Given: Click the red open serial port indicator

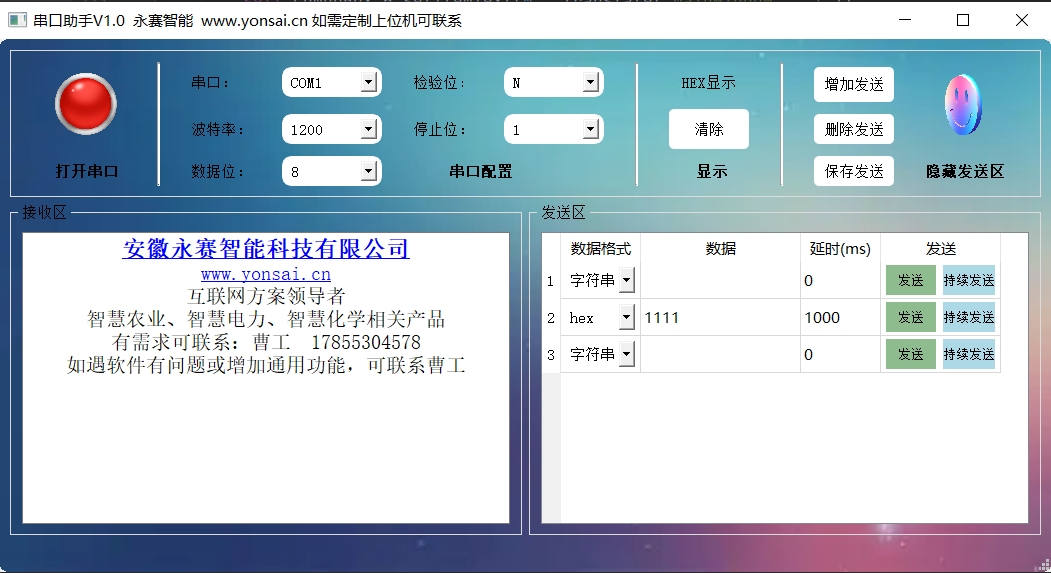Looking at the screenshot, I should [86, 104].
